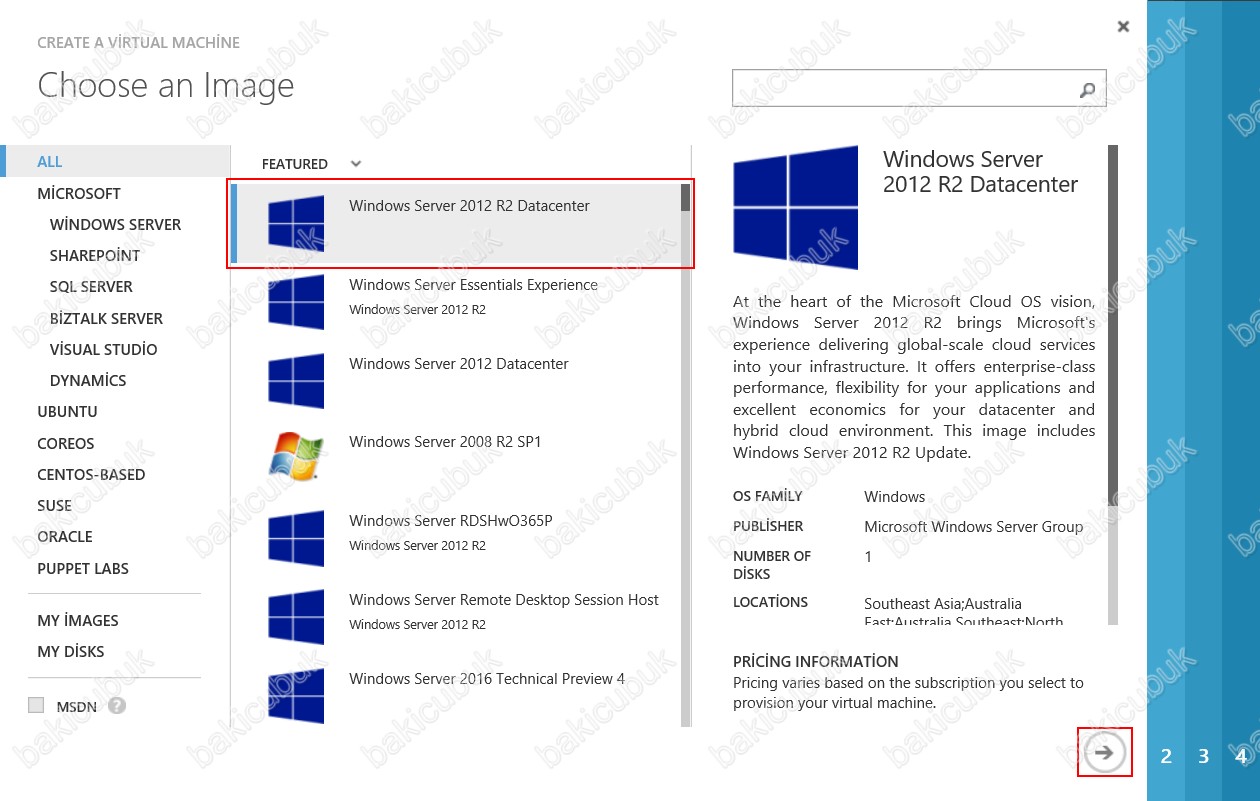Filter by WINDOWS SERVER category

(116, 224)
